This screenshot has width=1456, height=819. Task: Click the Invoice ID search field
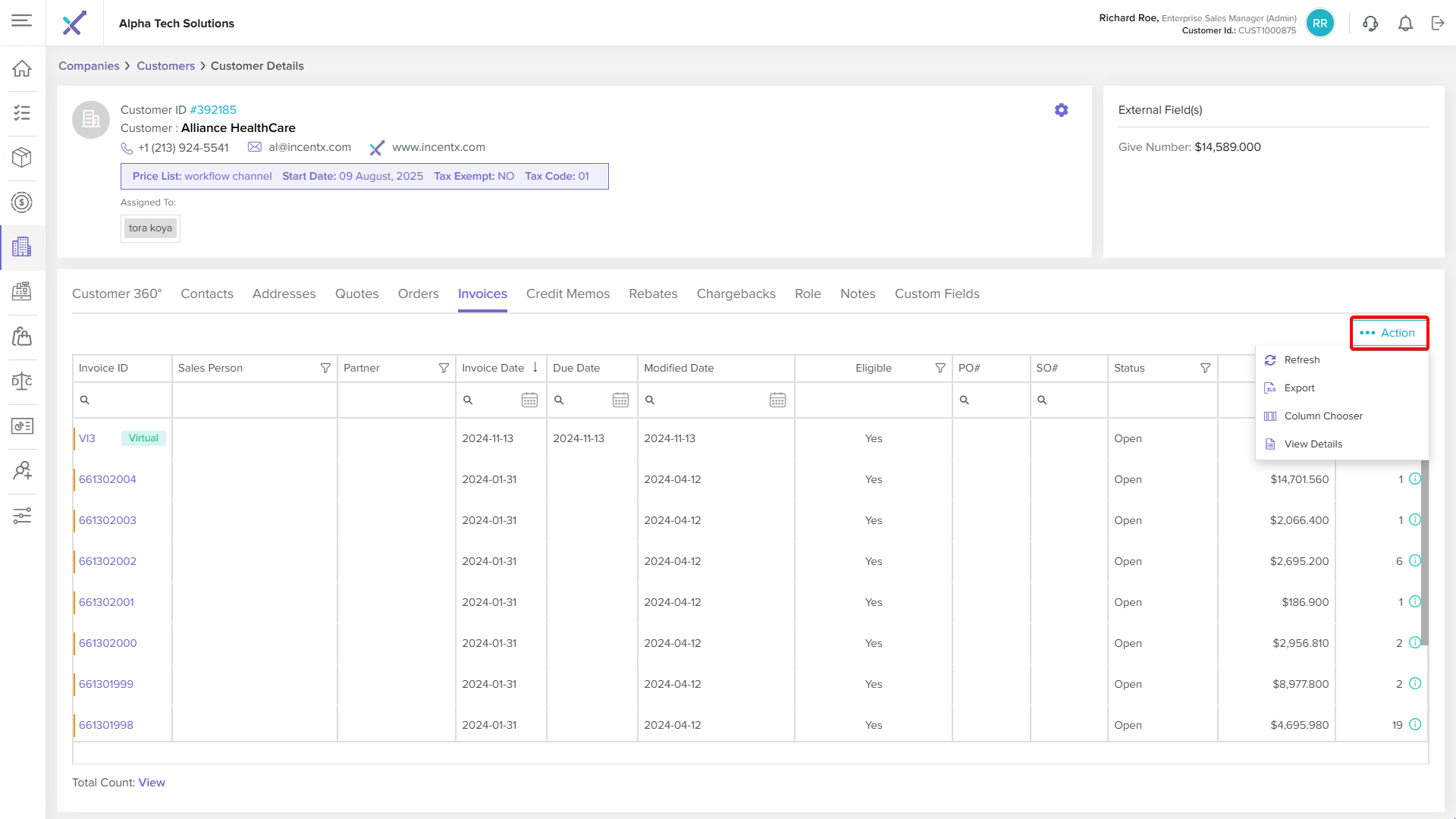(125, 400)
